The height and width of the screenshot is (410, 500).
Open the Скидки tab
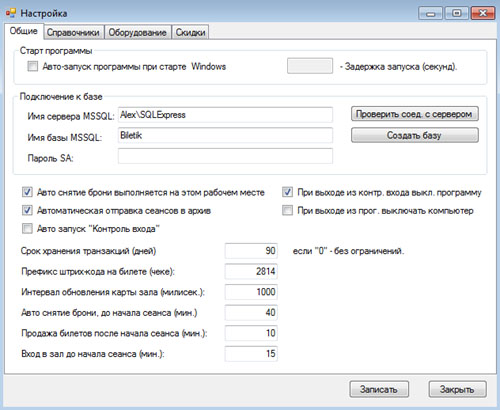point(190,32)
